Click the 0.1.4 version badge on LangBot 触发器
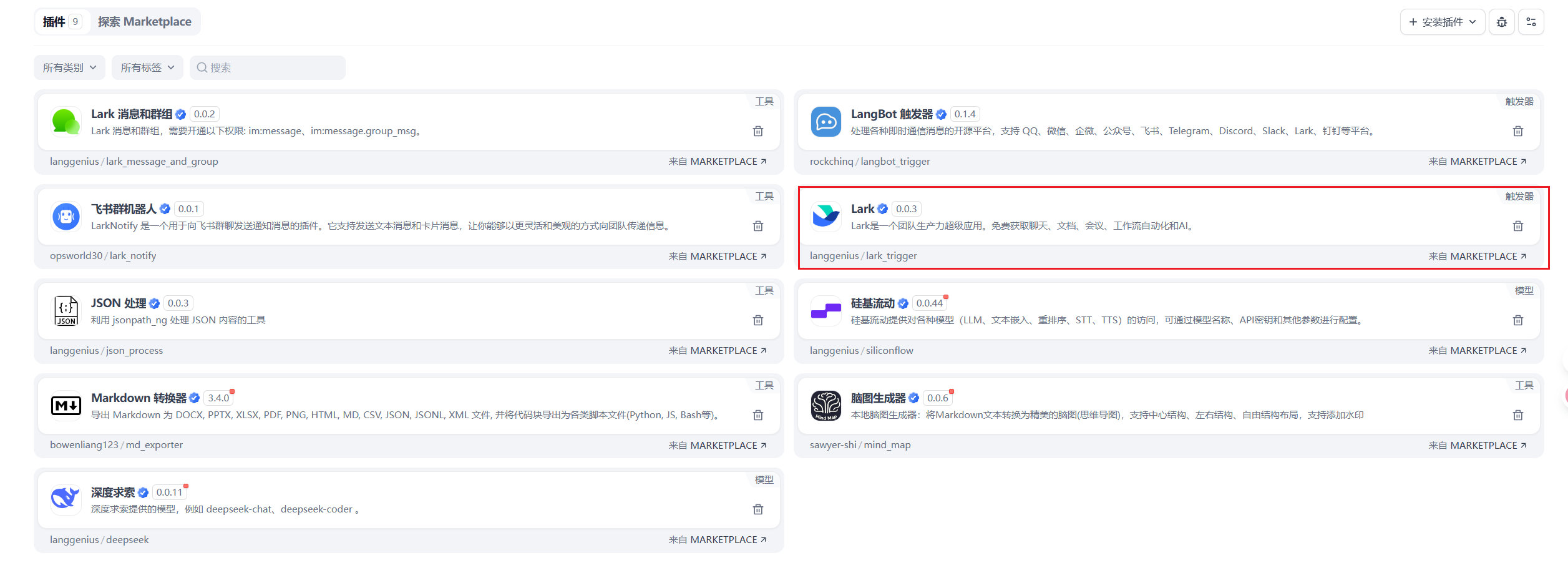The image size is (1568, 583). 965,114
